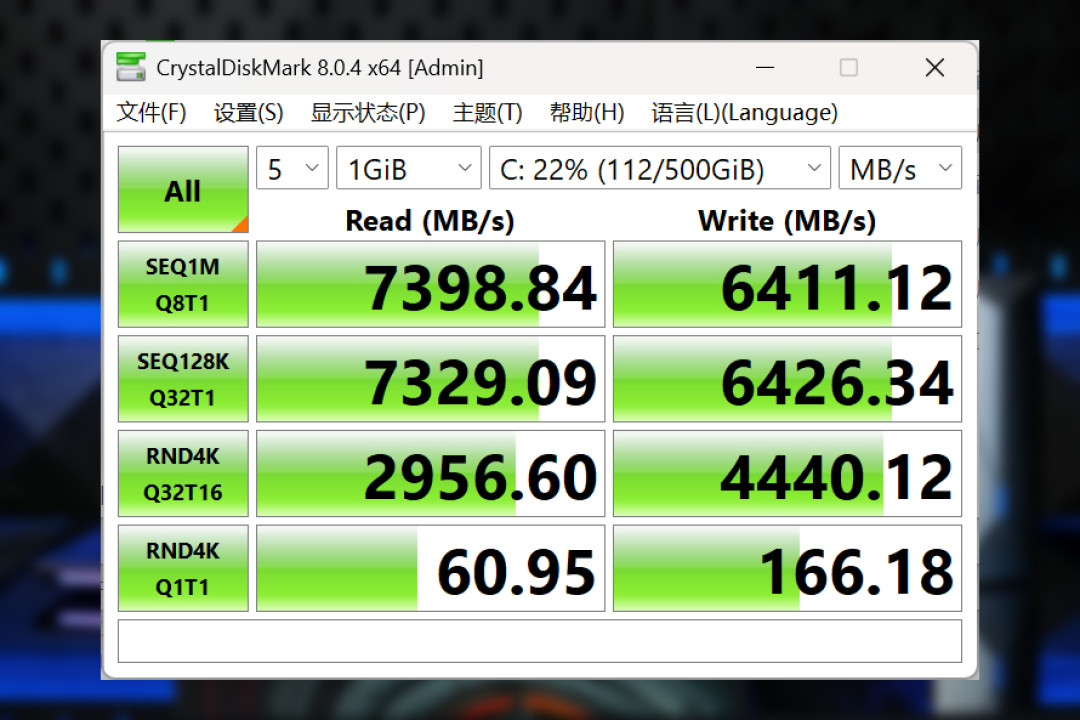Open the 设置(S) menu
Image resolution: width=1080 pixels, height=720 pixels.
[x=248, y=112]
